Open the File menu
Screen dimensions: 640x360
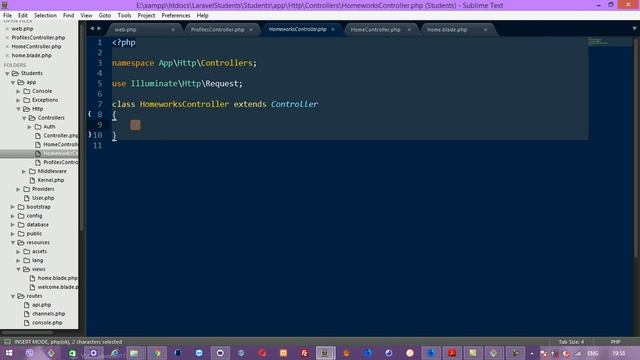pos(7,16)
